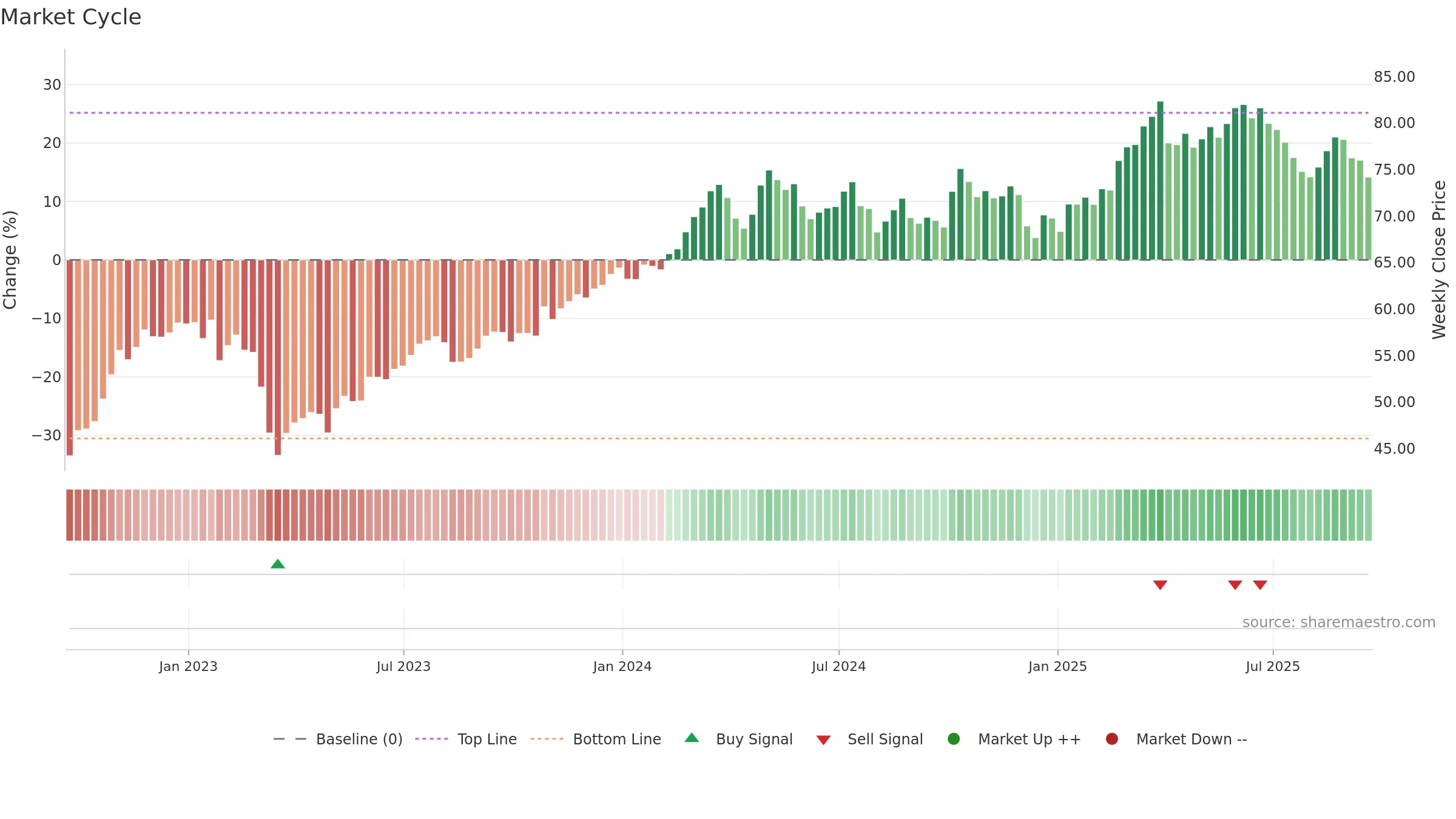Click the Jan 2025 x-axis label

1057,667
